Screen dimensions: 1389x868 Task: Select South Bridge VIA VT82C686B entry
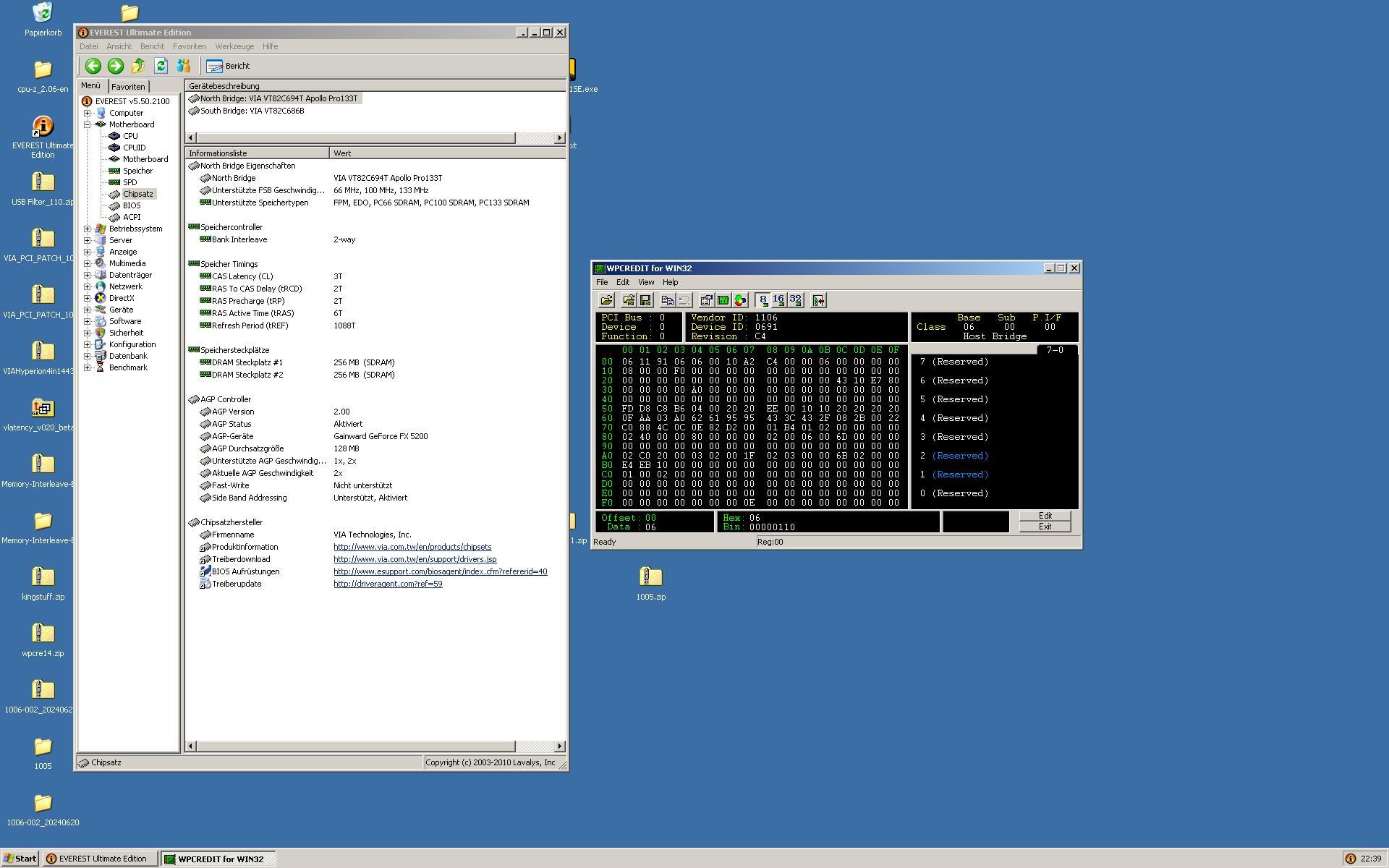click(252, 111)
